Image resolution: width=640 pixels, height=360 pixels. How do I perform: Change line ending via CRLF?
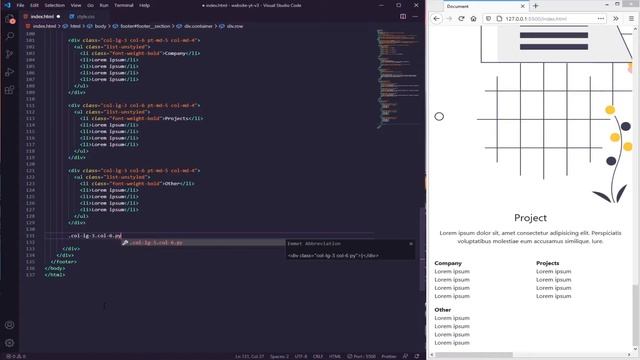(x=318, y=356)
